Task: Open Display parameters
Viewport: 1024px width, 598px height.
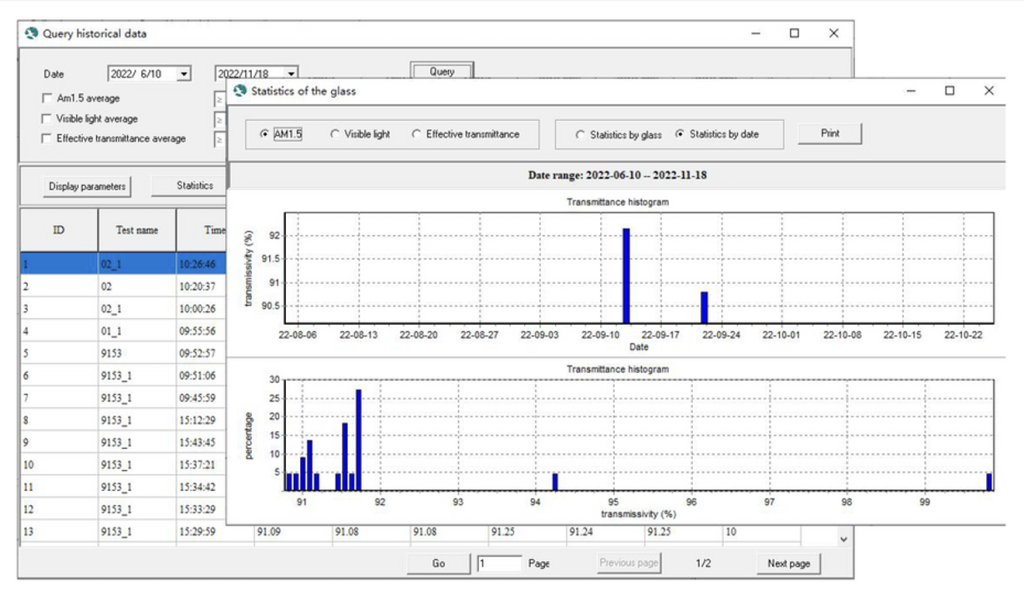Action: pos(87,186)
